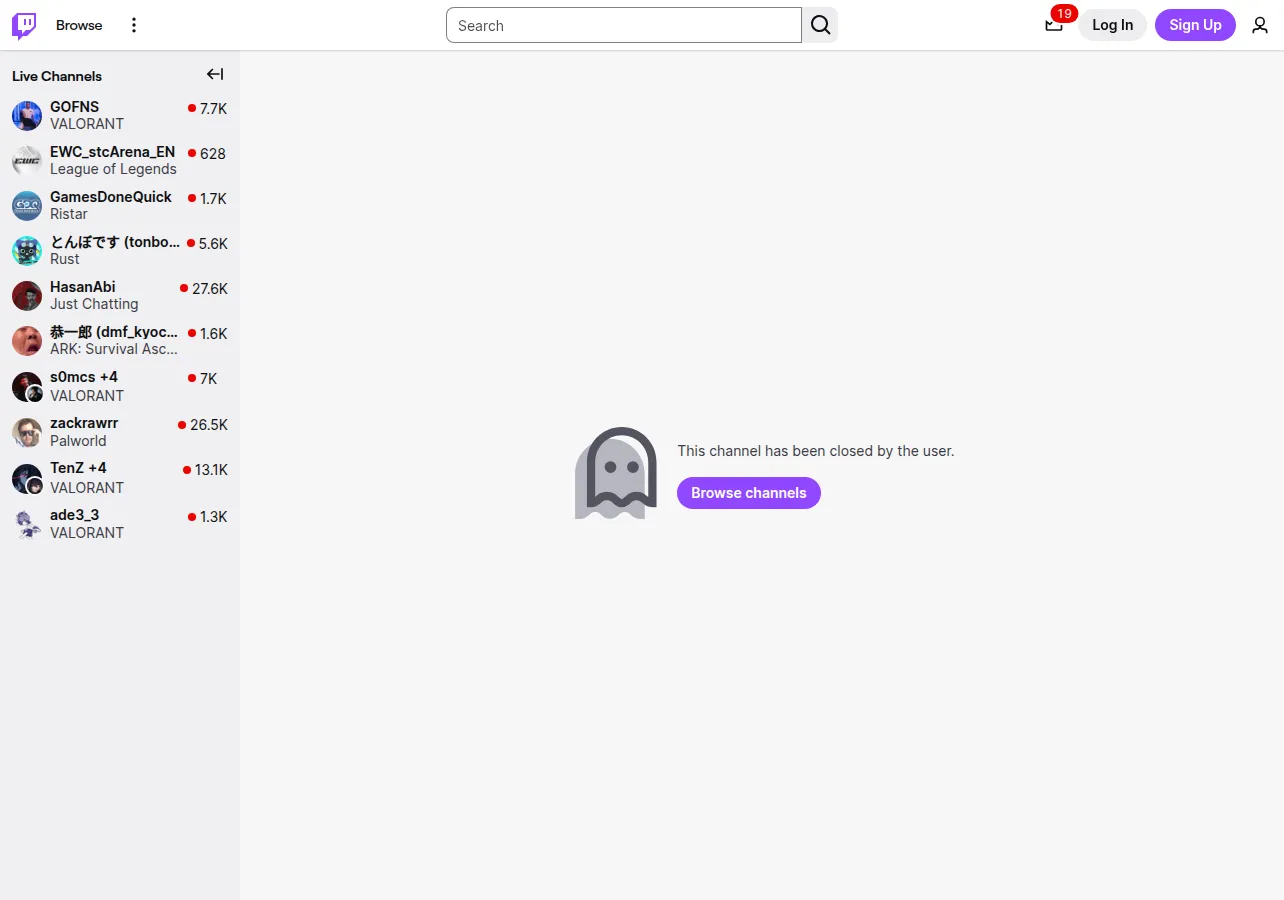Open the ade3_3 channel name link

[x=75, y=515]
